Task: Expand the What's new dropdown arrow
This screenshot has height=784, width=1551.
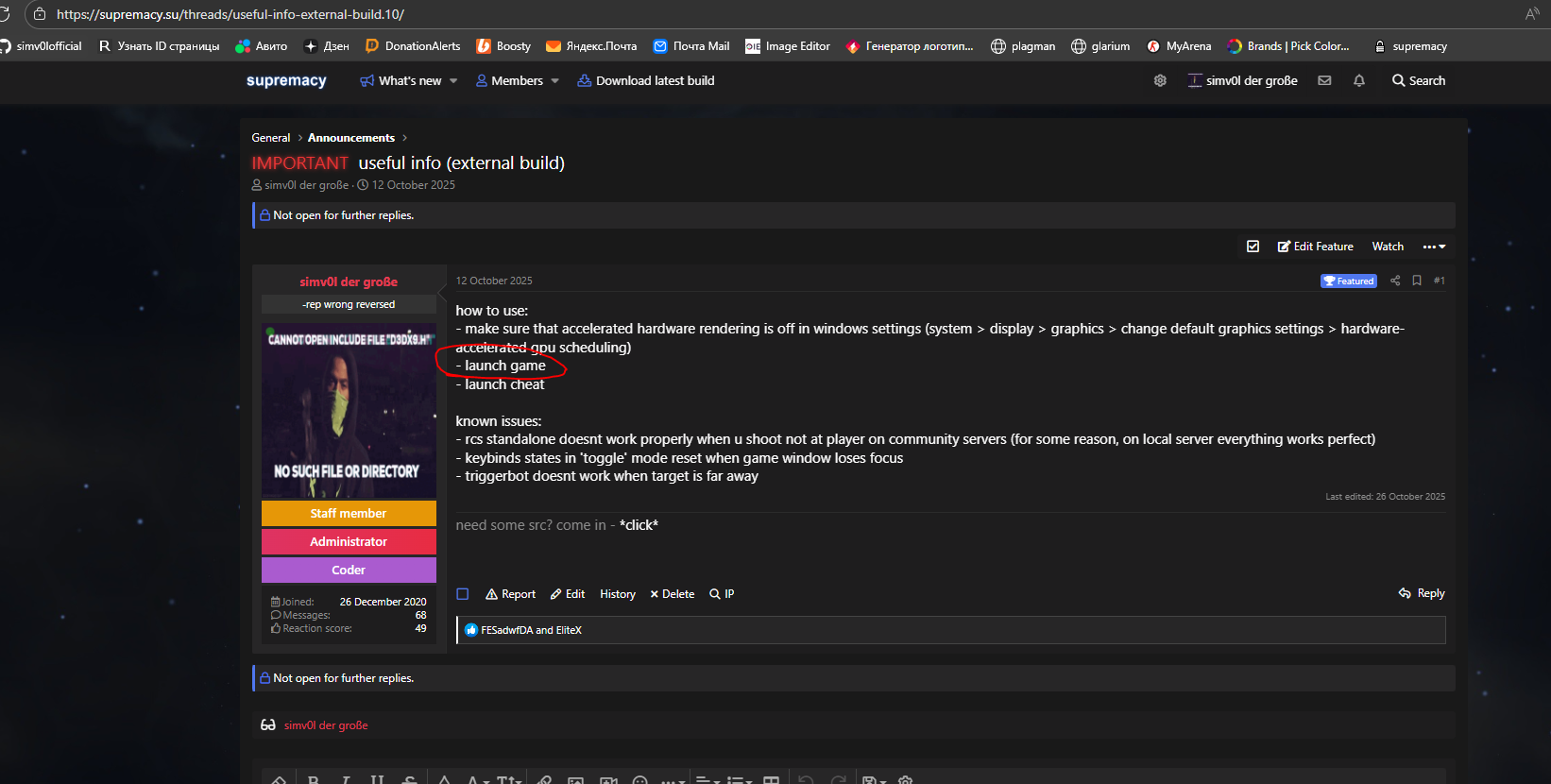Action: 453,81
